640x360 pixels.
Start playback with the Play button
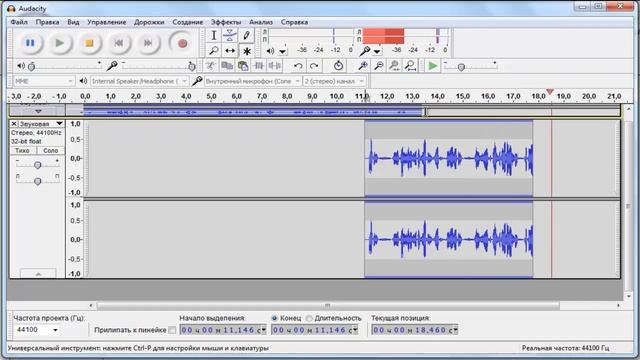point(60,43)
